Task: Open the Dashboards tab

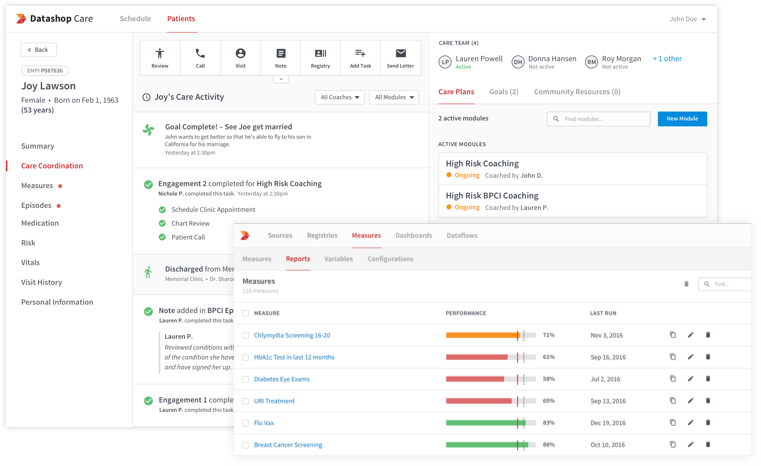Action: pyautogui.click(x=414, y=235)
